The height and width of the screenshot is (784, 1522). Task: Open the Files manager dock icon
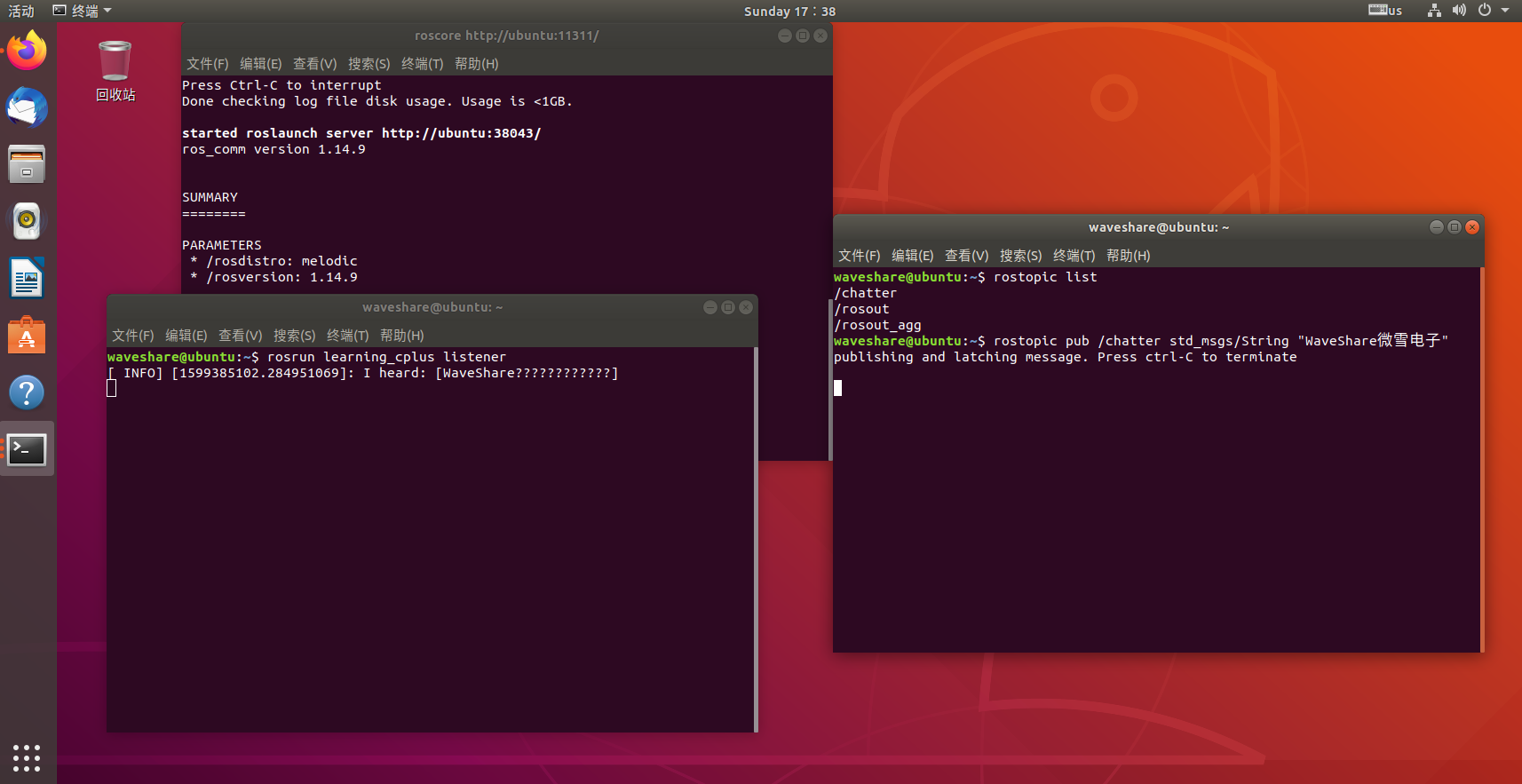point(27,164)
